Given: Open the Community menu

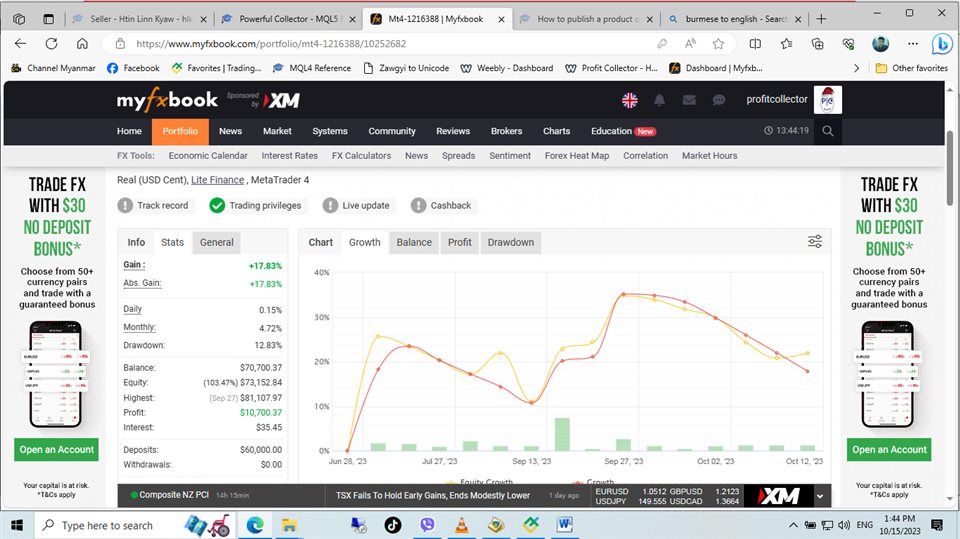Looking at the screenshot, I should (392, 131).
